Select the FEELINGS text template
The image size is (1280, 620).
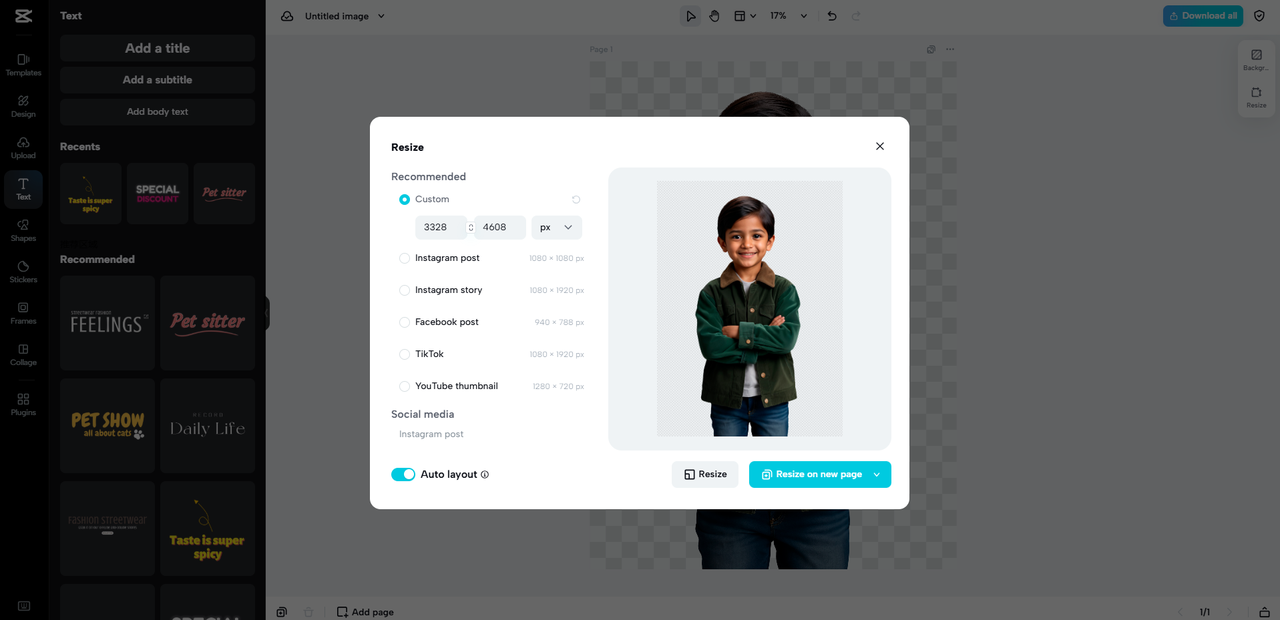pos(107,323)
